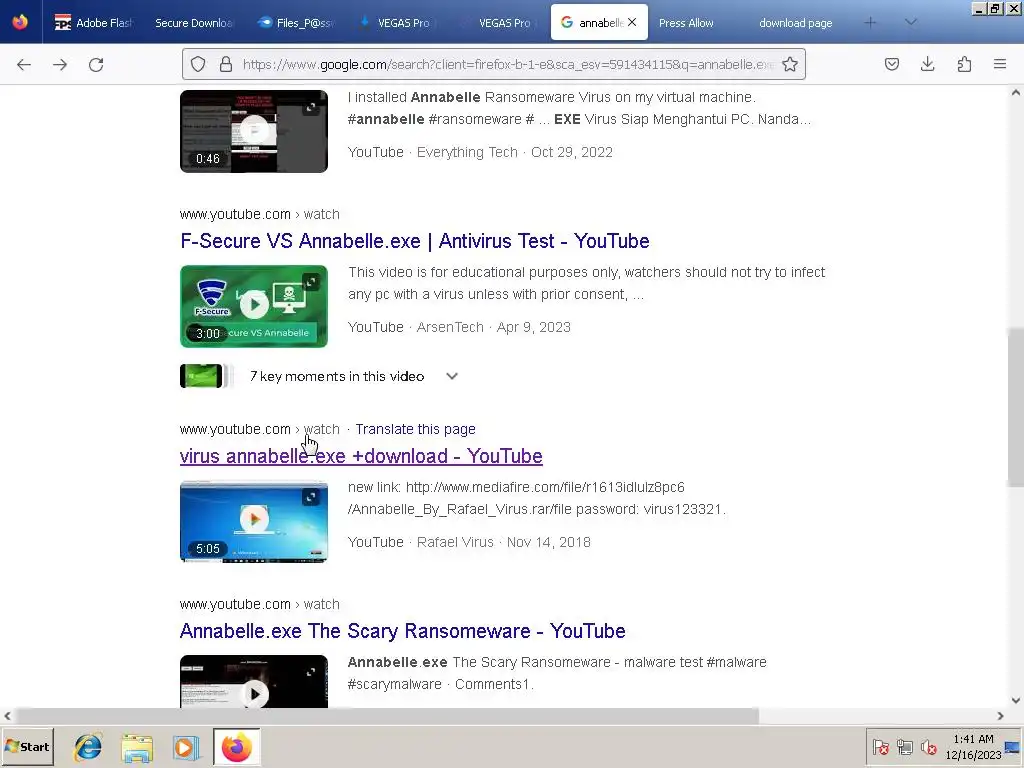The width and height of the screenshot is (1024, 768).
Task: Click the Rafael Virus channel text
Action: (x=455, y=542)
